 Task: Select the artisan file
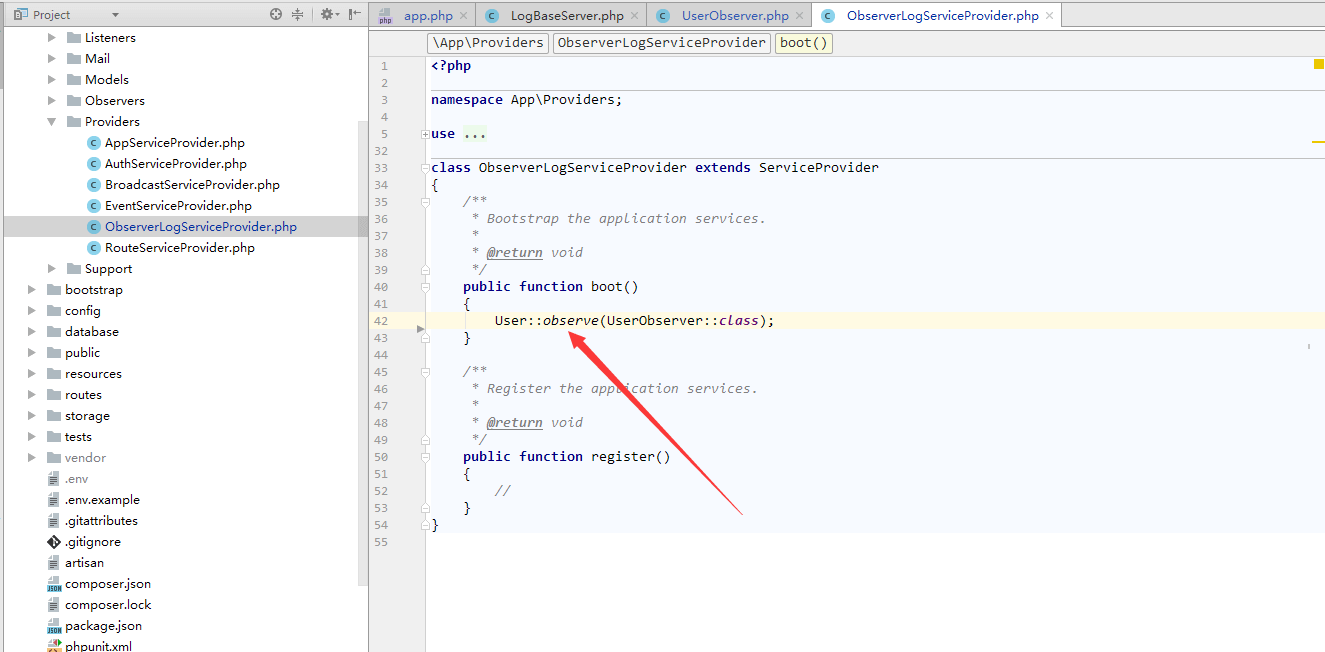(84, 562)
